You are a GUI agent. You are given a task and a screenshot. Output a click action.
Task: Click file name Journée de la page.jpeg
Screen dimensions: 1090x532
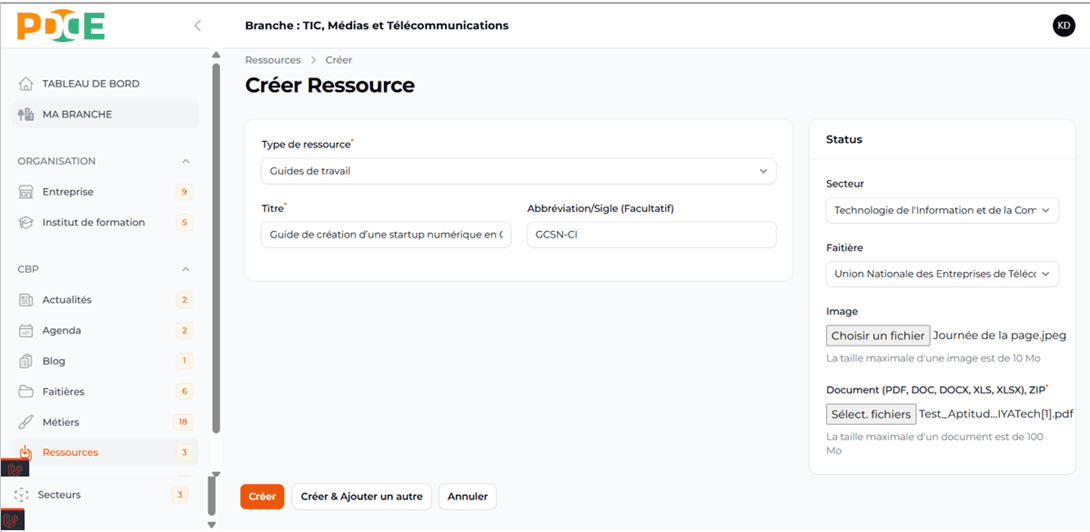(x=1000, y=336)
